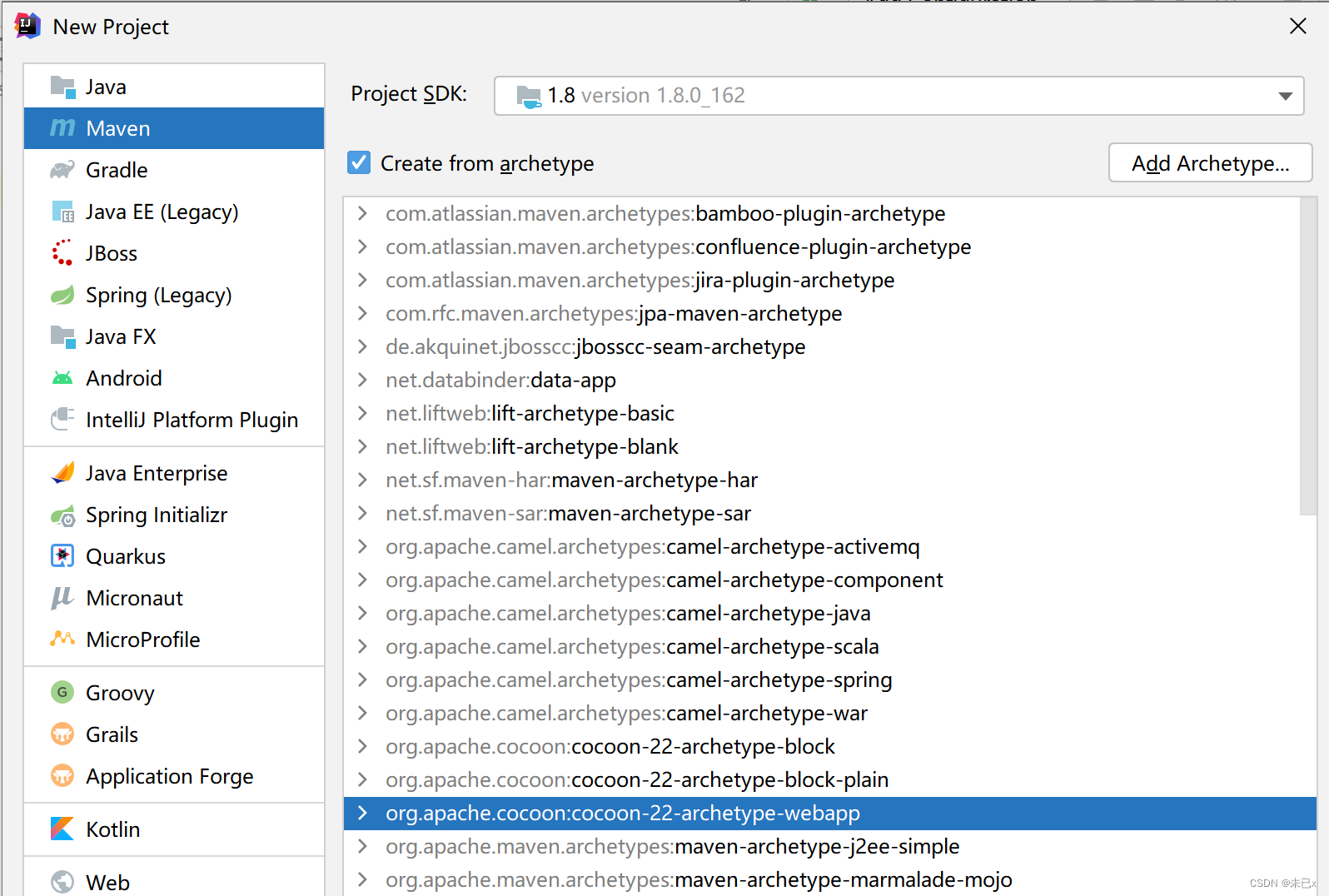Image resolution: width=1329 pixels, height=896 pixels.
Task: Click the Groovy green G icon
Action: [x=62, y=692]
